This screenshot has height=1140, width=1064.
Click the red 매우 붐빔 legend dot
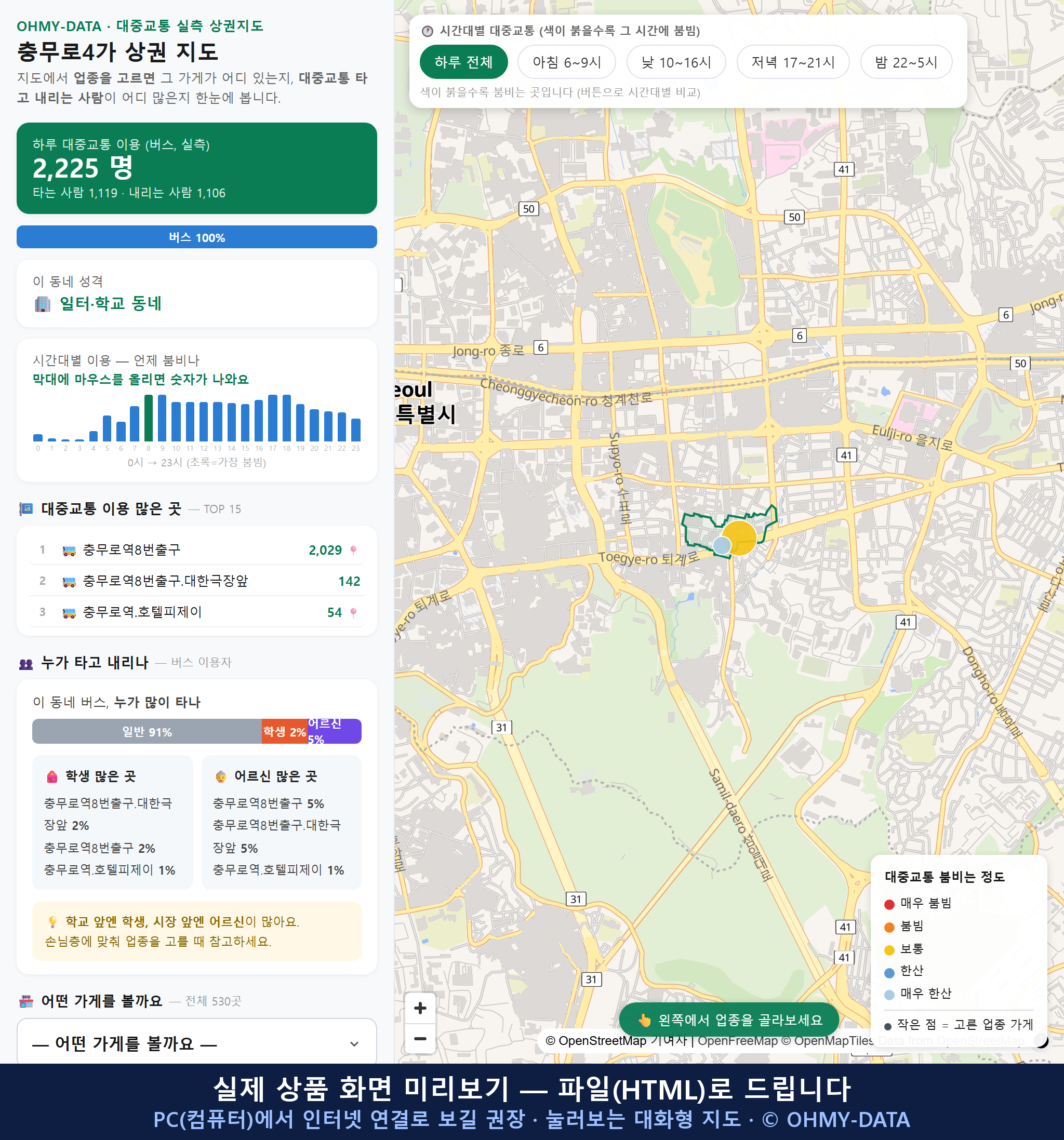[889, 904]
